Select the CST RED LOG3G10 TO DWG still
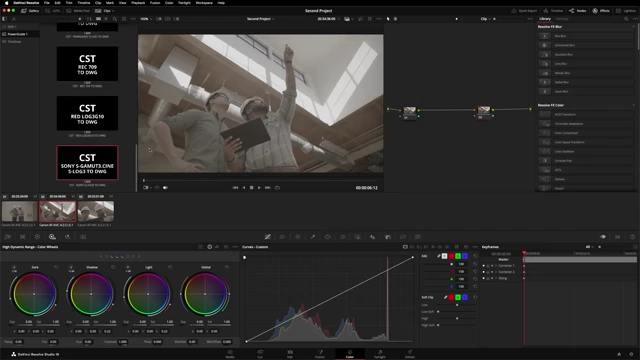The width and height of the screenshot is (640, 360). coord(87,113)
